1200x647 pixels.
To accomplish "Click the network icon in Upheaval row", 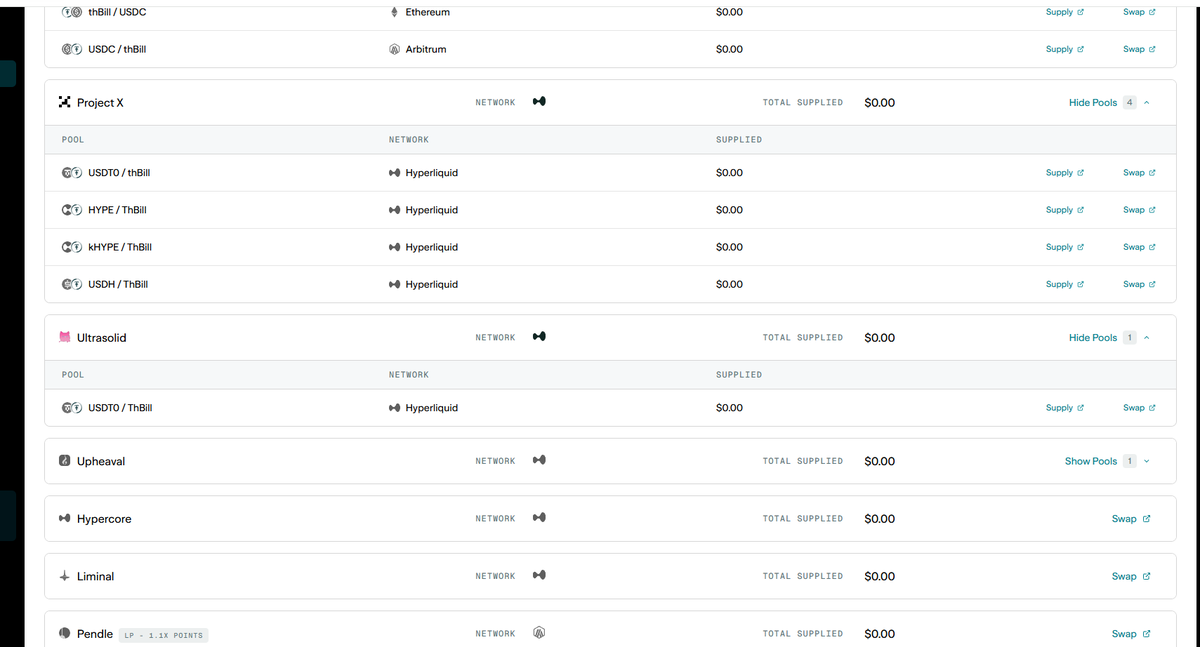I will tap(539, 461).
